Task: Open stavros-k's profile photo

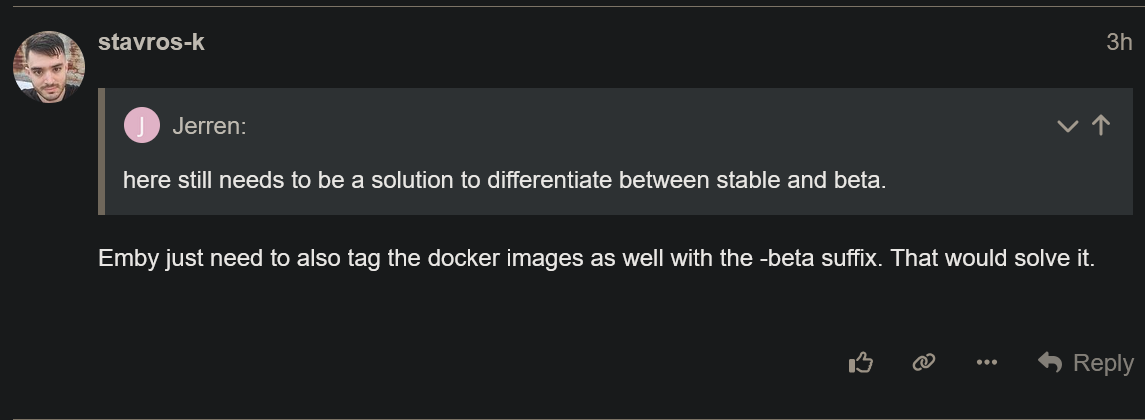Action: pyautogui.click(x=48, y=66)
